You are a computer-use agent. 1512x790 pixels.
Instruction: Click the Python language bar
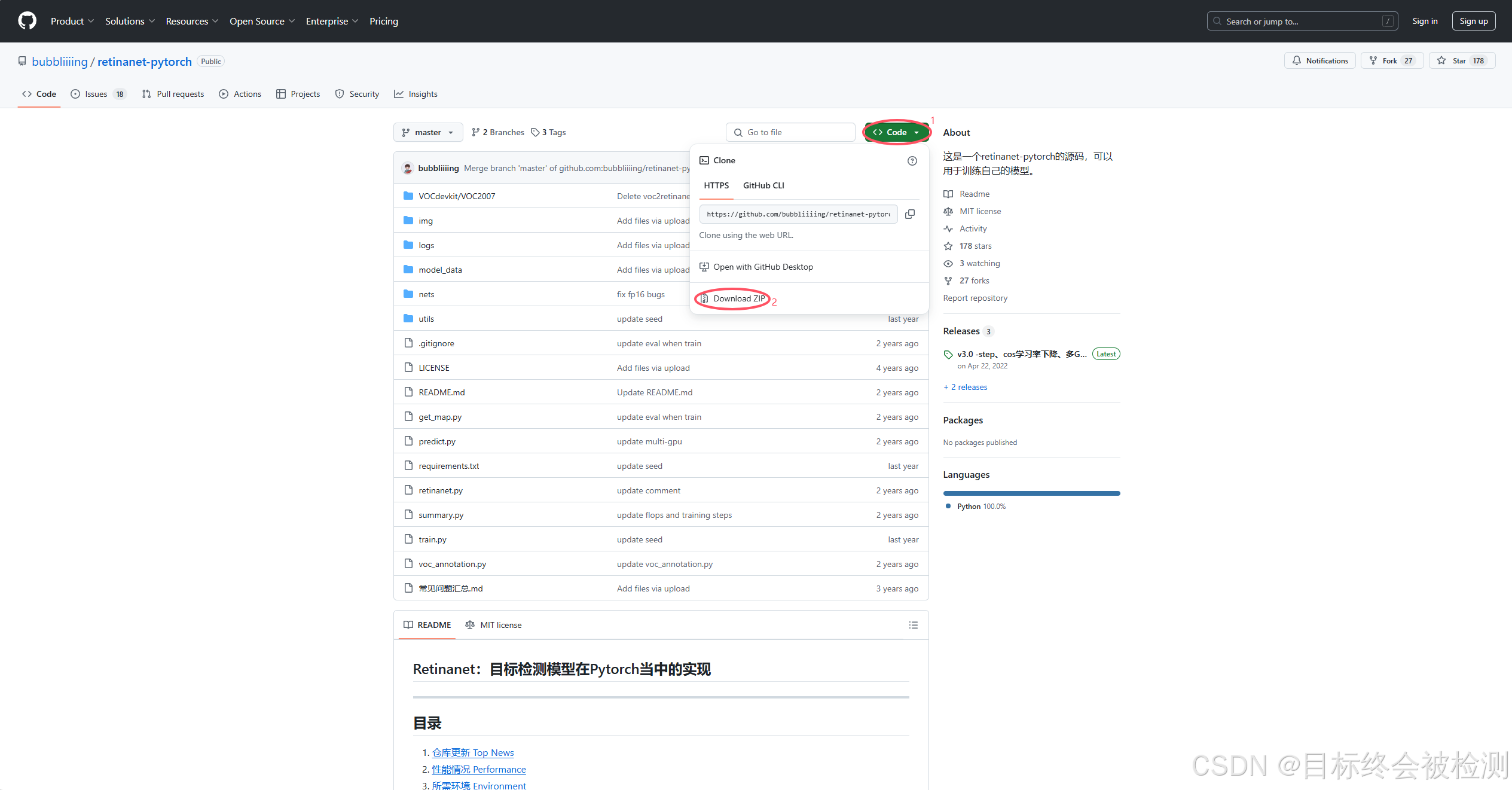pos(1031,493)
